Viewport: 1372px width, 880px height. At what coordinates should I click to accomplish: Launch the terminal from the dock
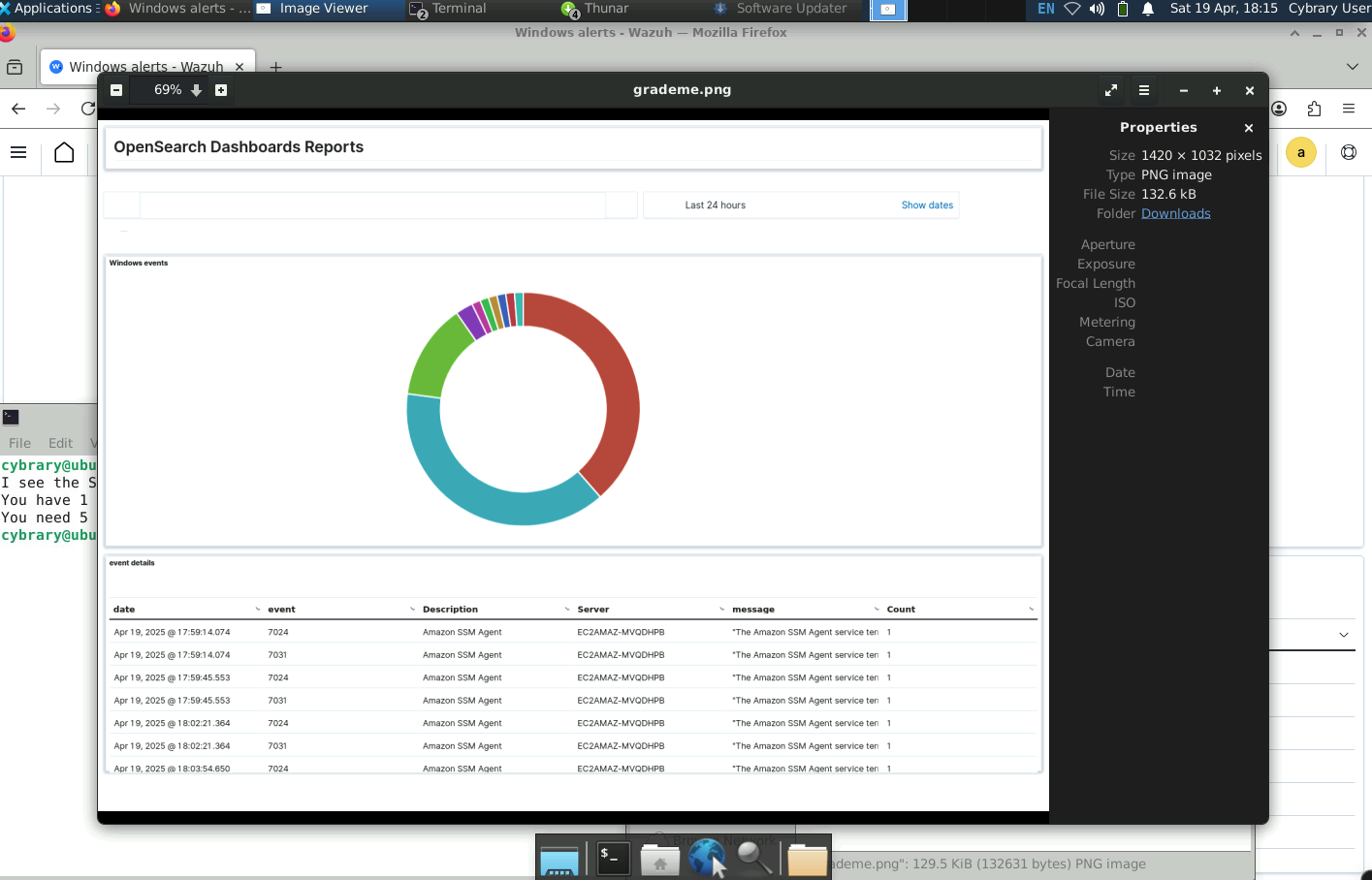(x=613, y=858)
